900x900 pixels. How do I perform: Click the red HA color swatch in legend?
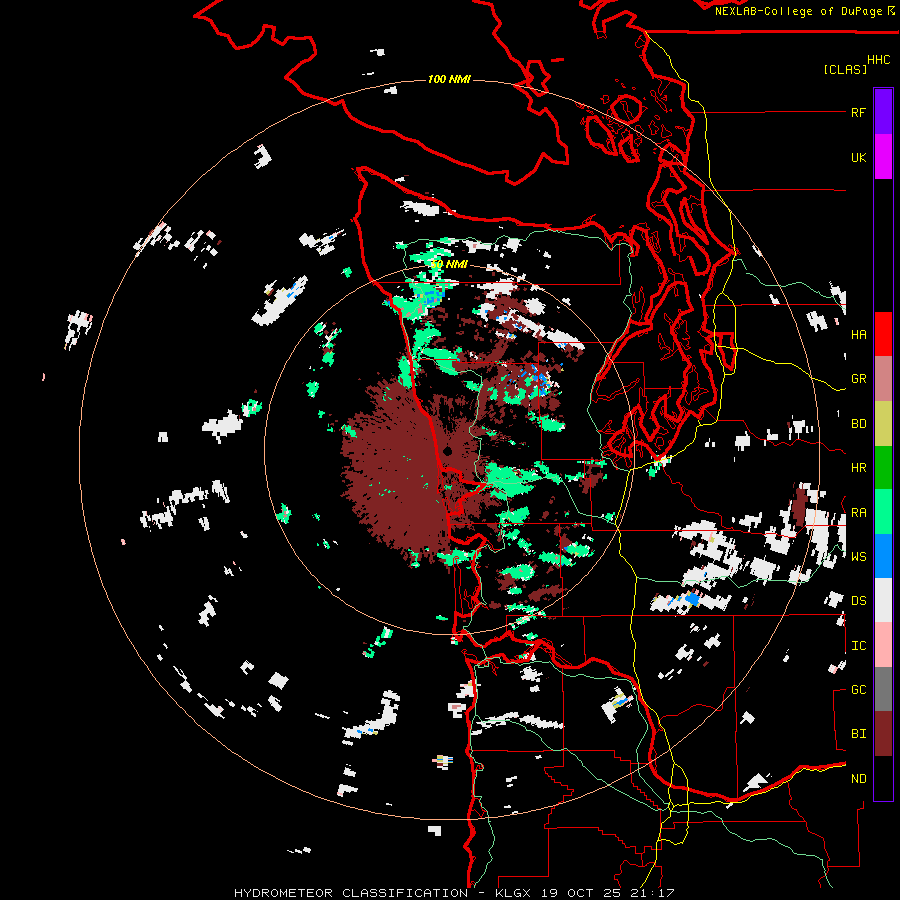click(x=883, y=334)
